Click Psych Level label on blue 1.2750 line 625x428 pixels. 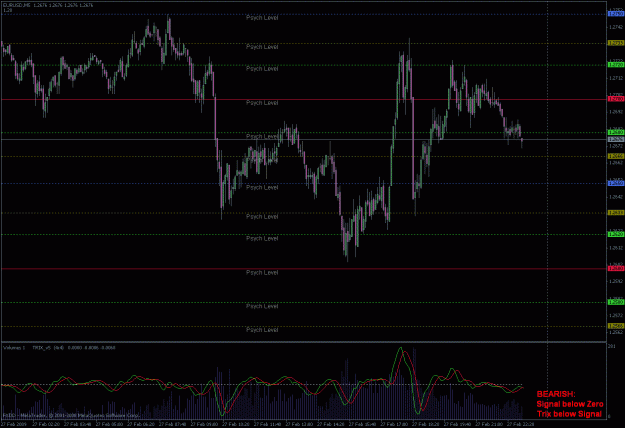[x=262, y=18]
